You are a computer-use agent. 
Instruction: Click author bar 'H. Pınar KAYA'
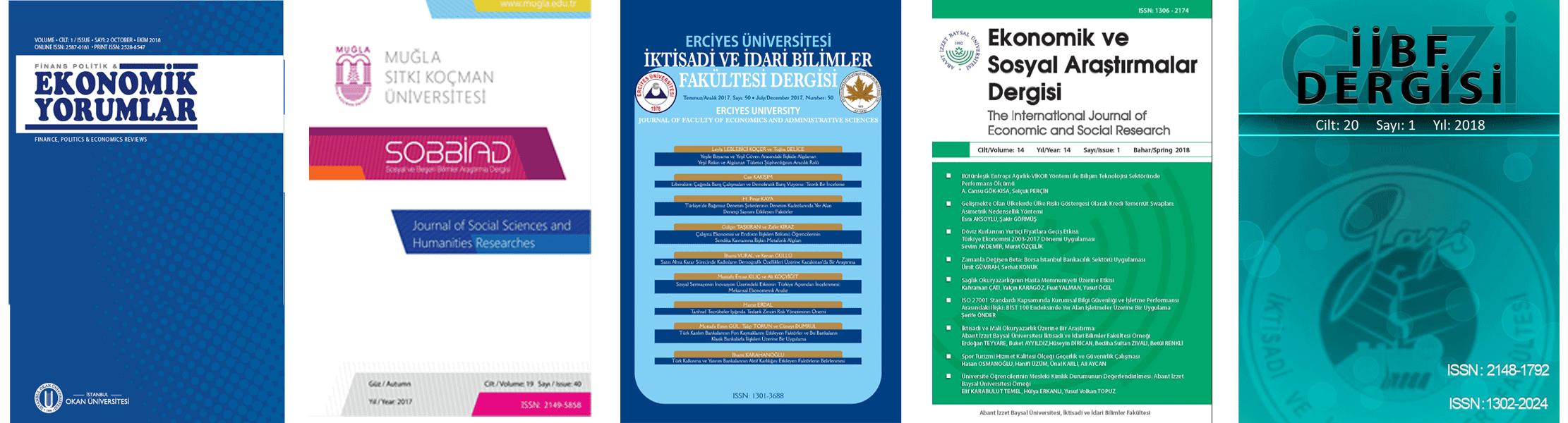(758, 199)
